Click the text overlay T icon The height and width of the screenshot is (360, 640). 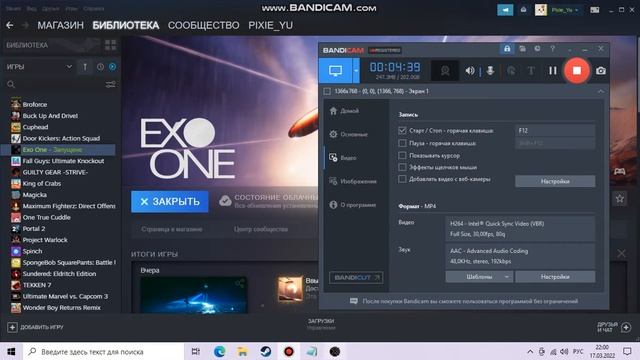(531, 71)
